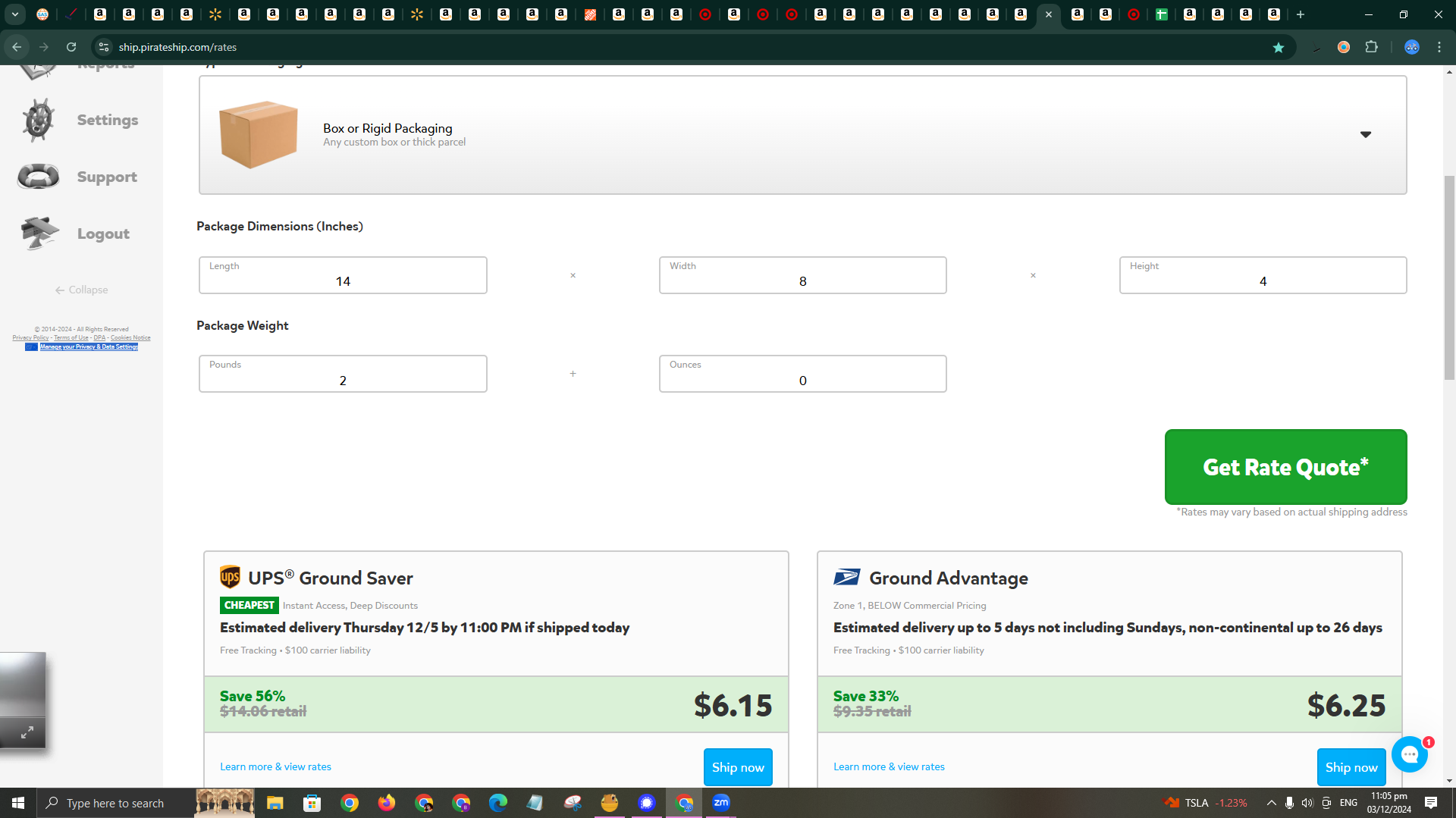Open a new browser tab
This screenshot has width=1456, height=818.
coord(1301,14)
